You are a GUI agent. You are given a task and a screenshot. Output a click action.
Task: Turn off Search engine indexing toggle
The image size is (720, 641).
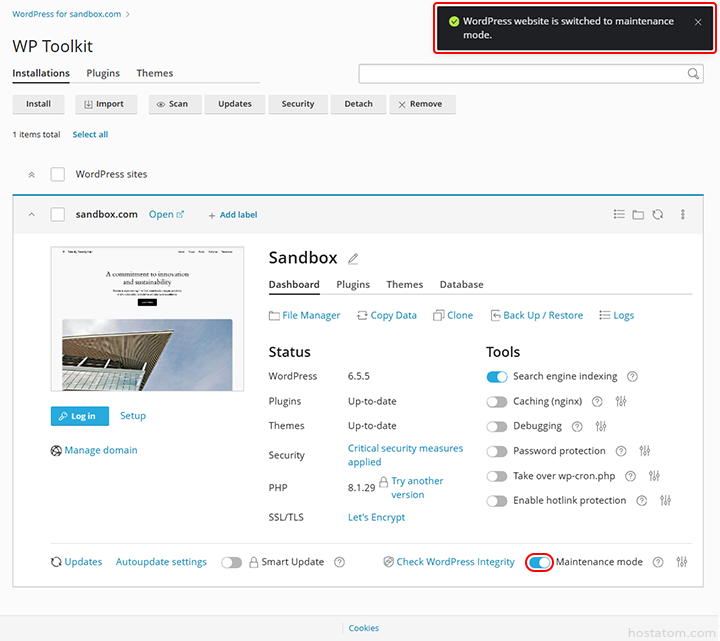tap(497, 377)
